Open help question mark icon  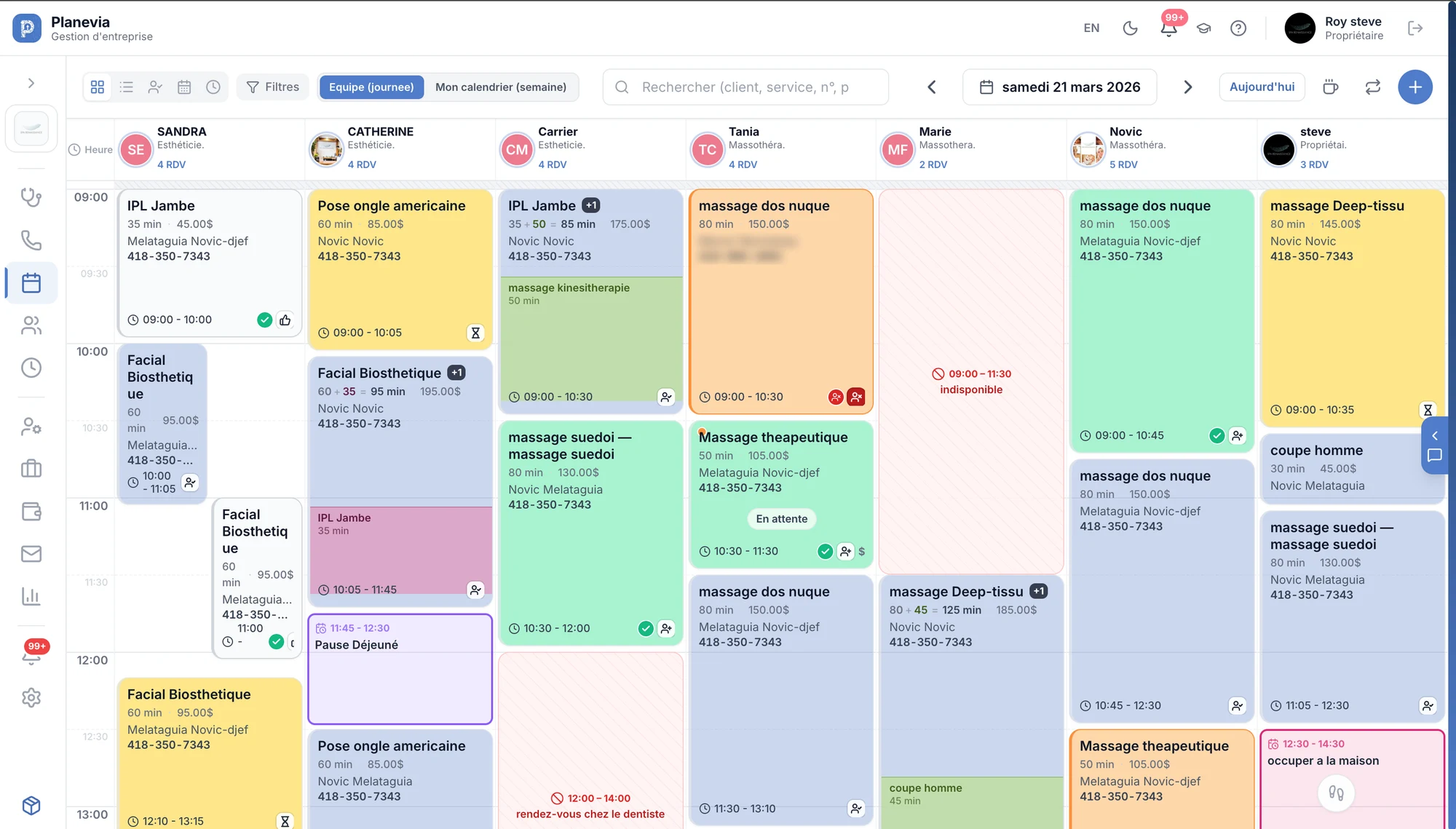point(1238,28)
